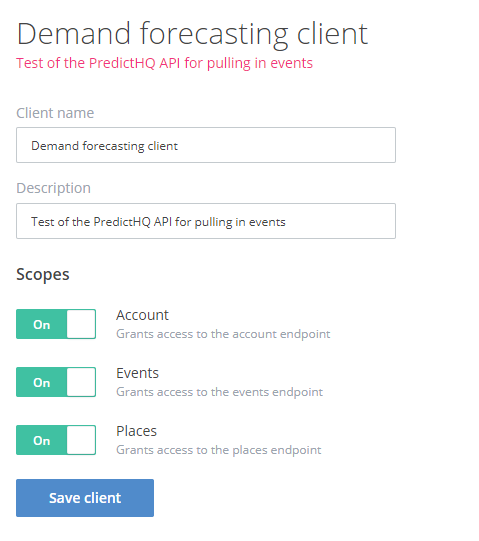
Task: Click the 'Account' scope title
Action: [142, 315]
